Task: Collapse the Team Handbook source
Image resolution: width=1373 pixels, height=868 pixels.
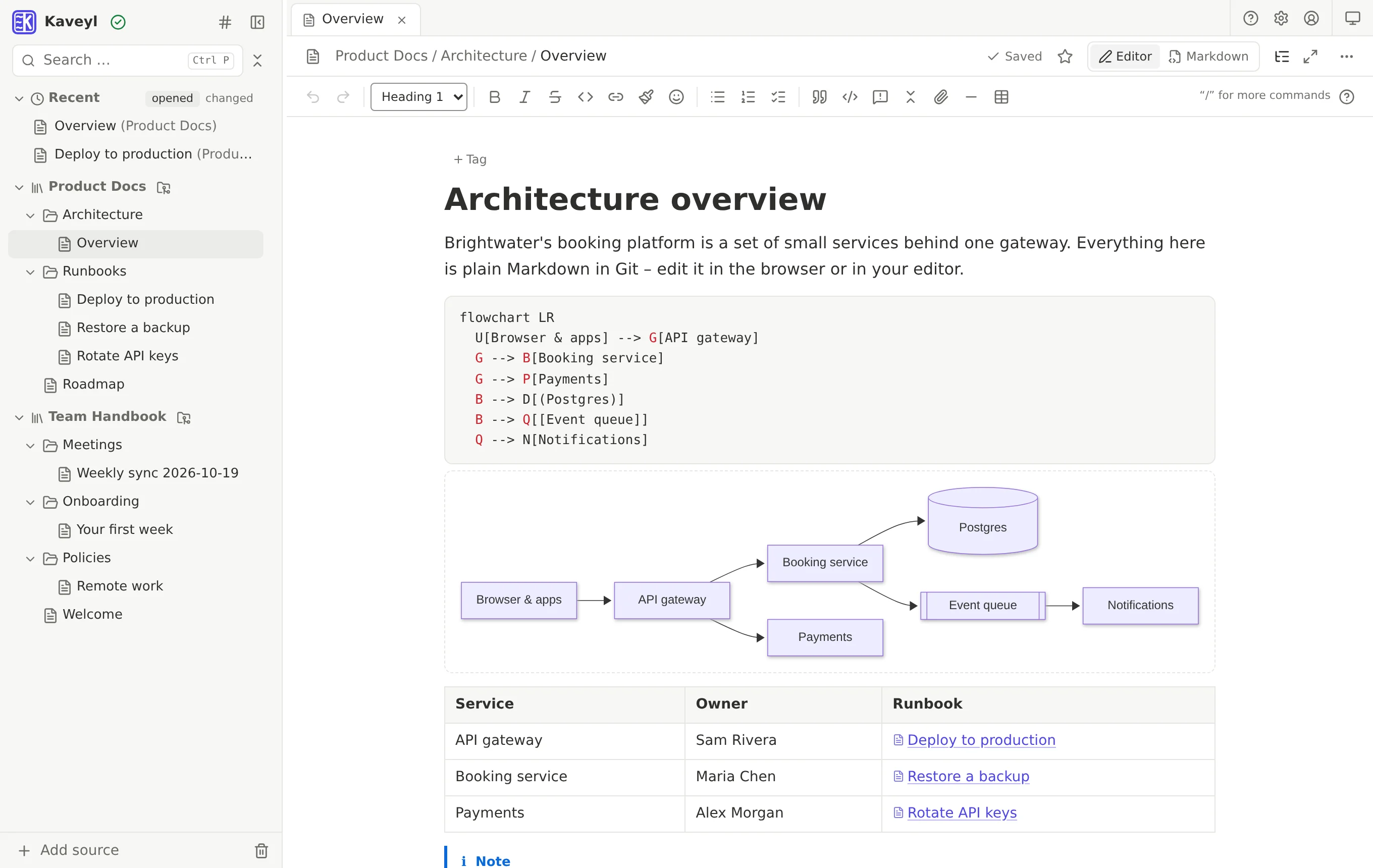Action: tap(19, 418)
